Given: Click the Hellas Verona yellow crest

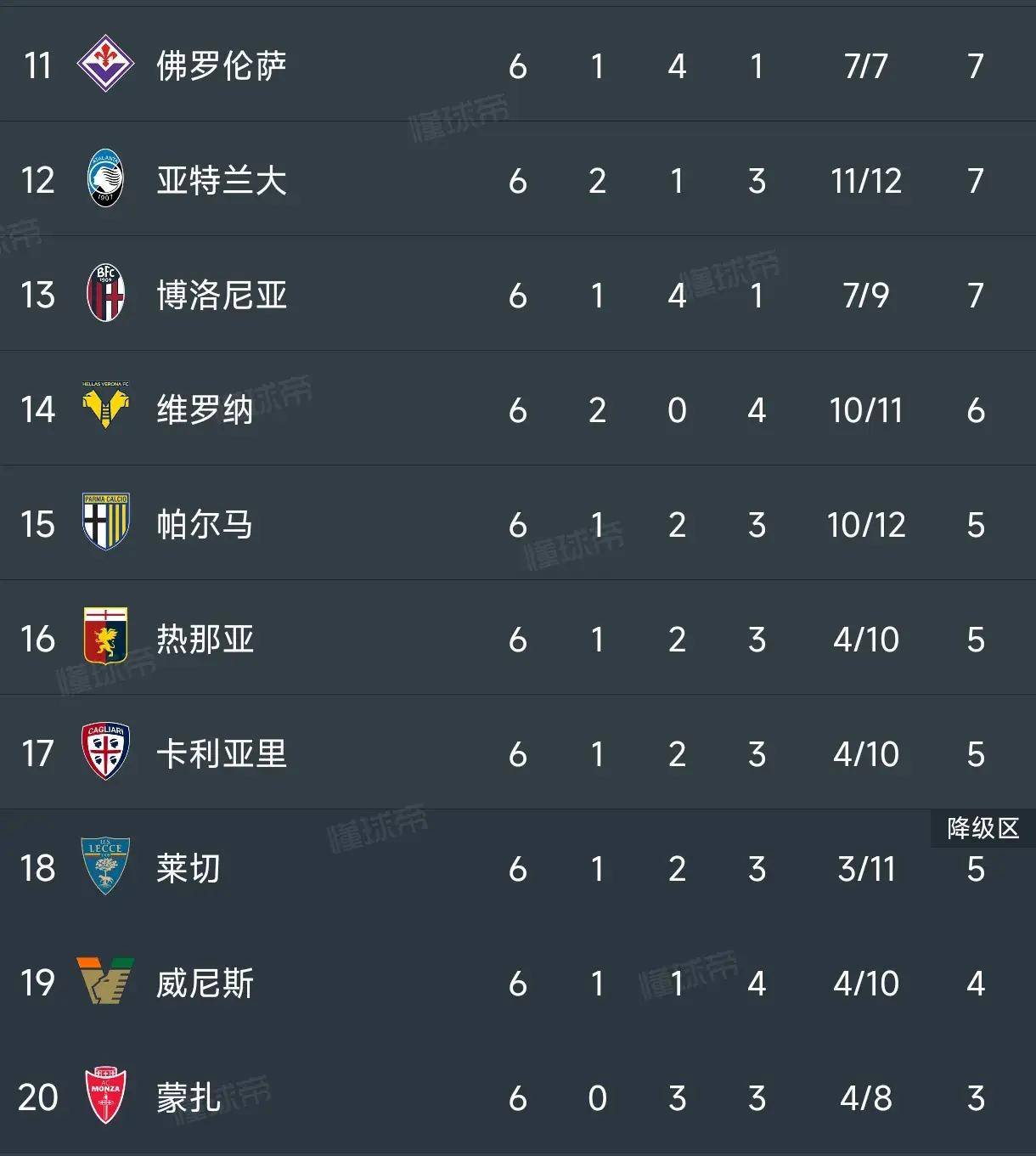Looking at the screenshot, I should [x=105, y=407].
